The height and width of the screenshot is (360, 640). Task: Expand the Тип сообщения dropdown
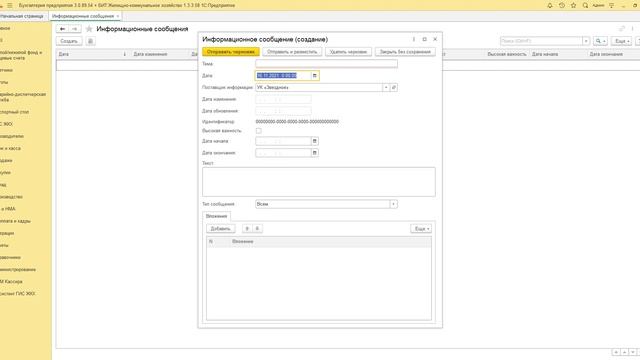393,204
